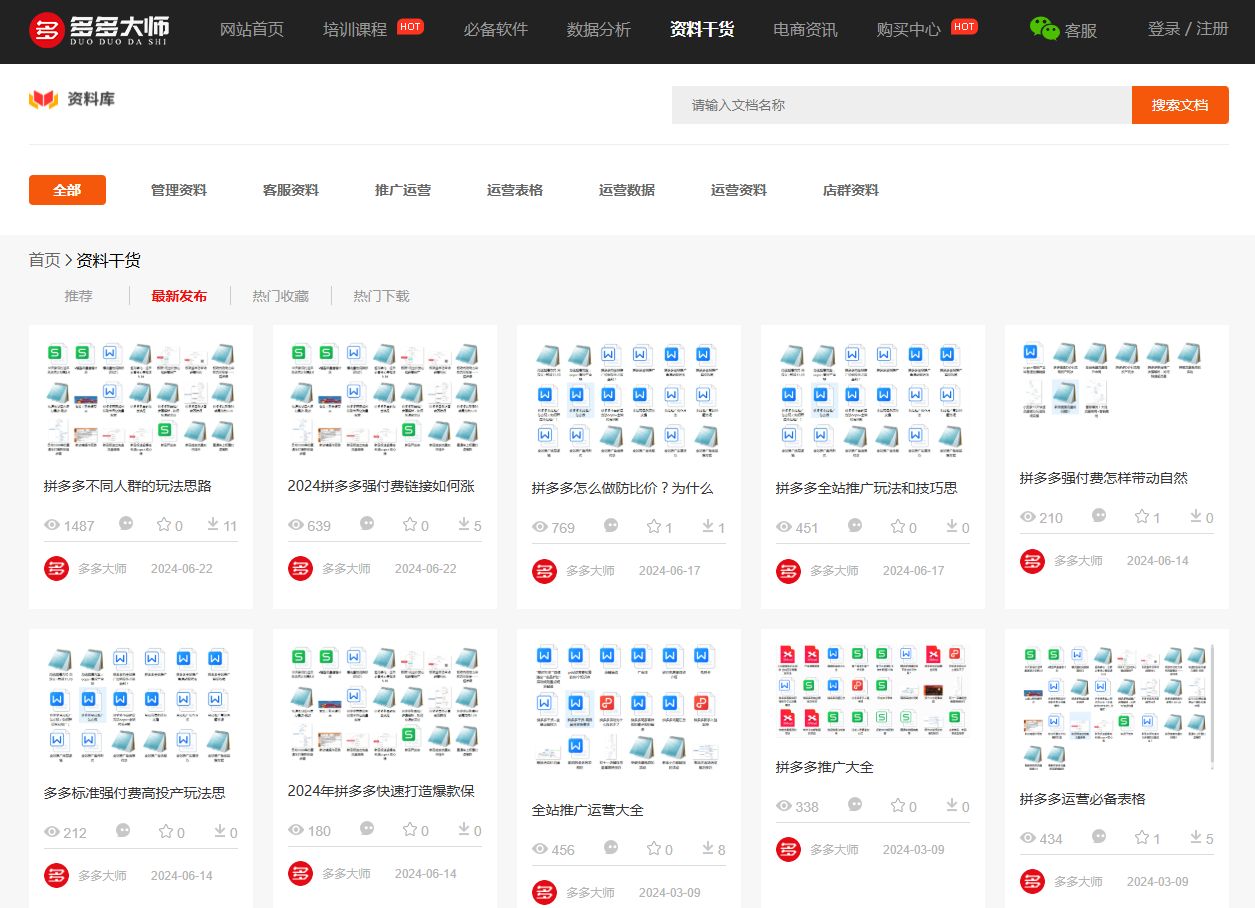
Task: Download icon on 拼多多怎么做防比价 card
Action: 708,526
